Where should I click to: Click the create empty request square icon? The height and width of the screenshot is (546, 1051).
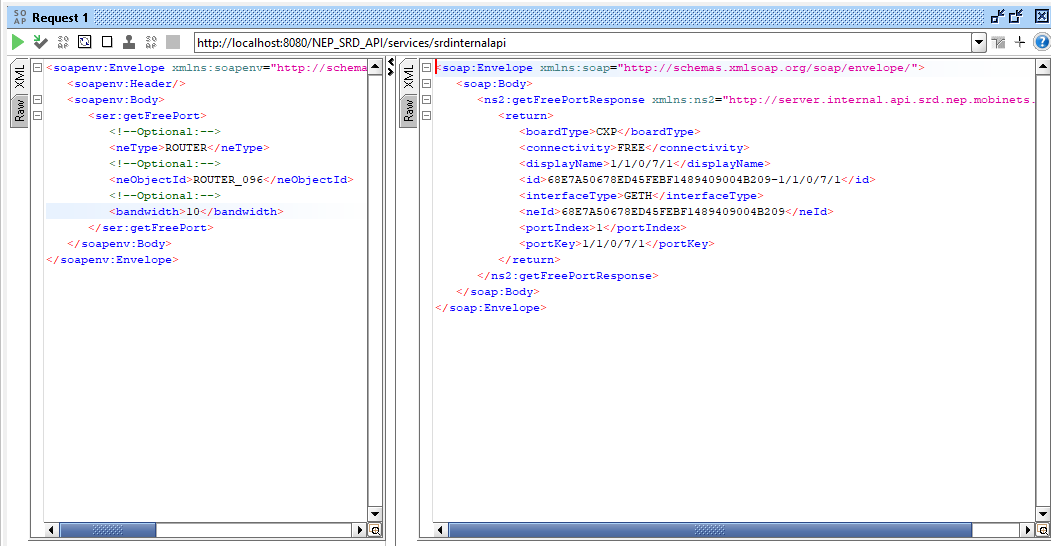(x=106, y=42)
